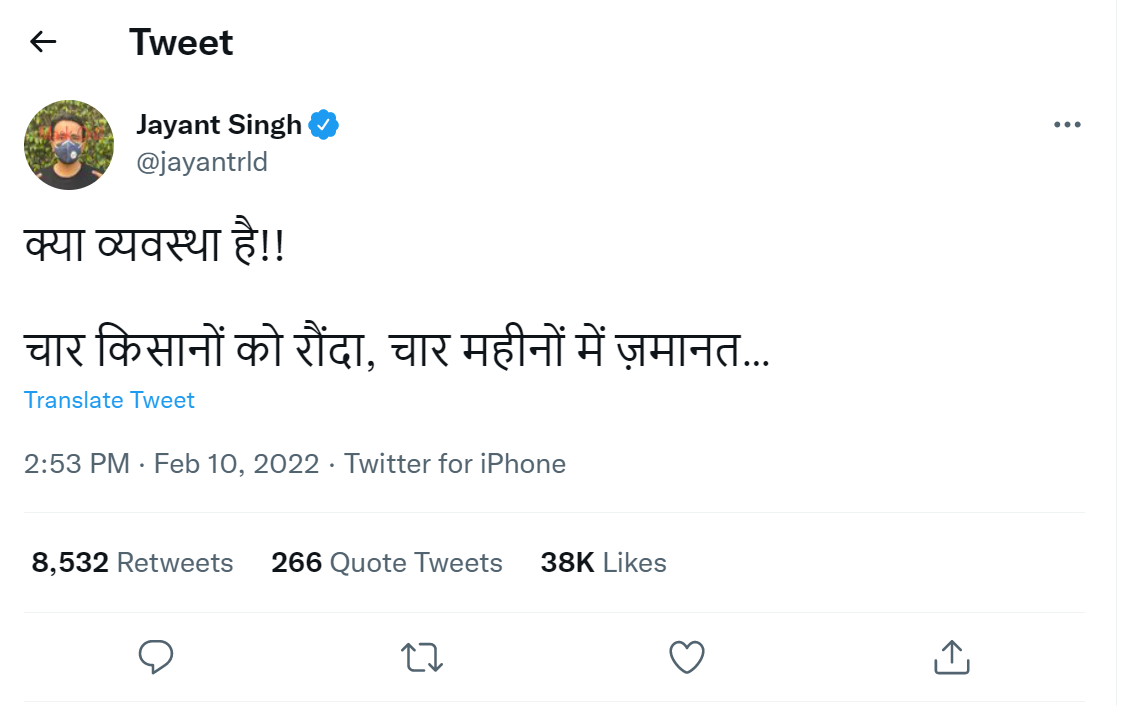Viewport: 1124px width, 706px height.
Task: Open the list of 8,532 Retweets
Action: point(130,562)
